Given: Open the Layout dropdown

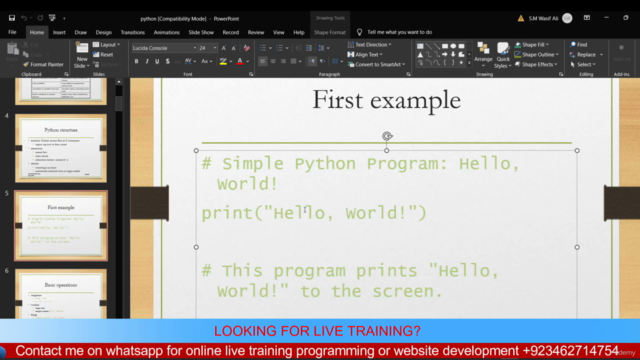Looking at the screenshot, I should point(107,44).
